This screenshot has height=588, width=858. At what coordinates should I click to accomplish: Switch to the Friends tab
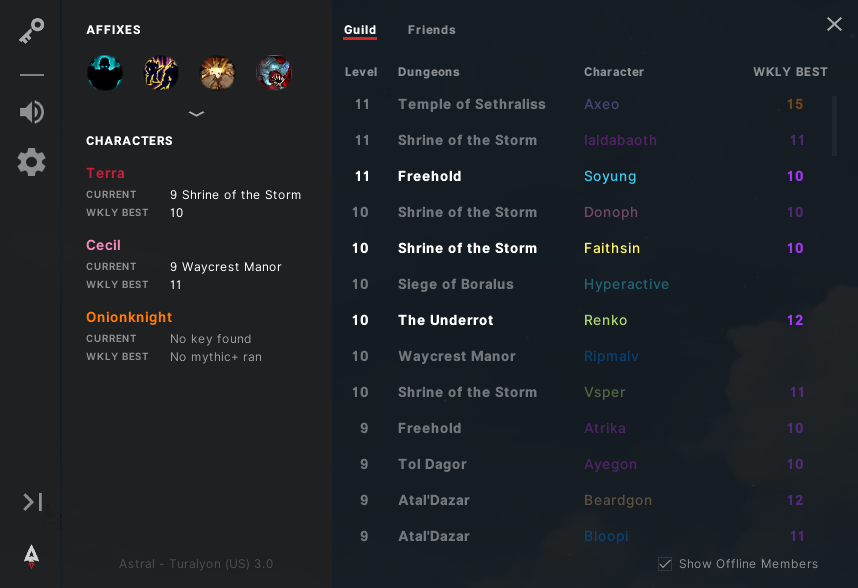click(431, 30)
